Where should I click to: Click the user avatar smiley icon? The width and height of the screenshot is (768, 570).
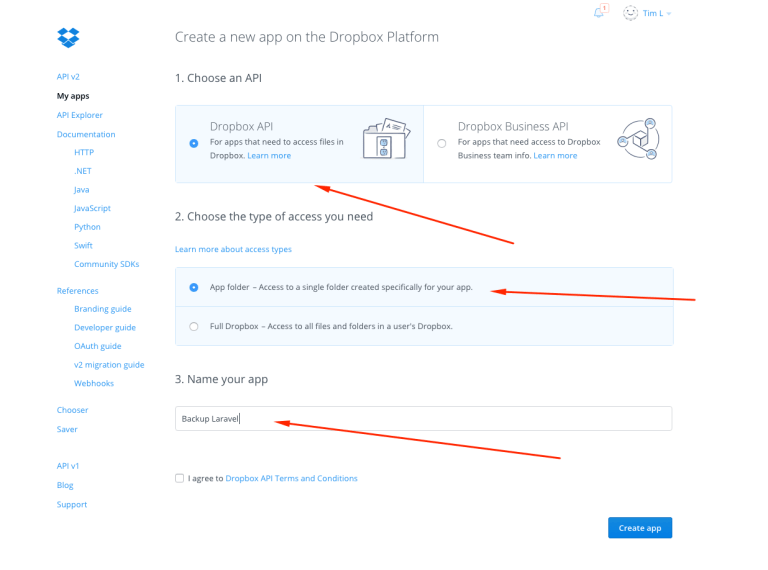click(630, 13)
